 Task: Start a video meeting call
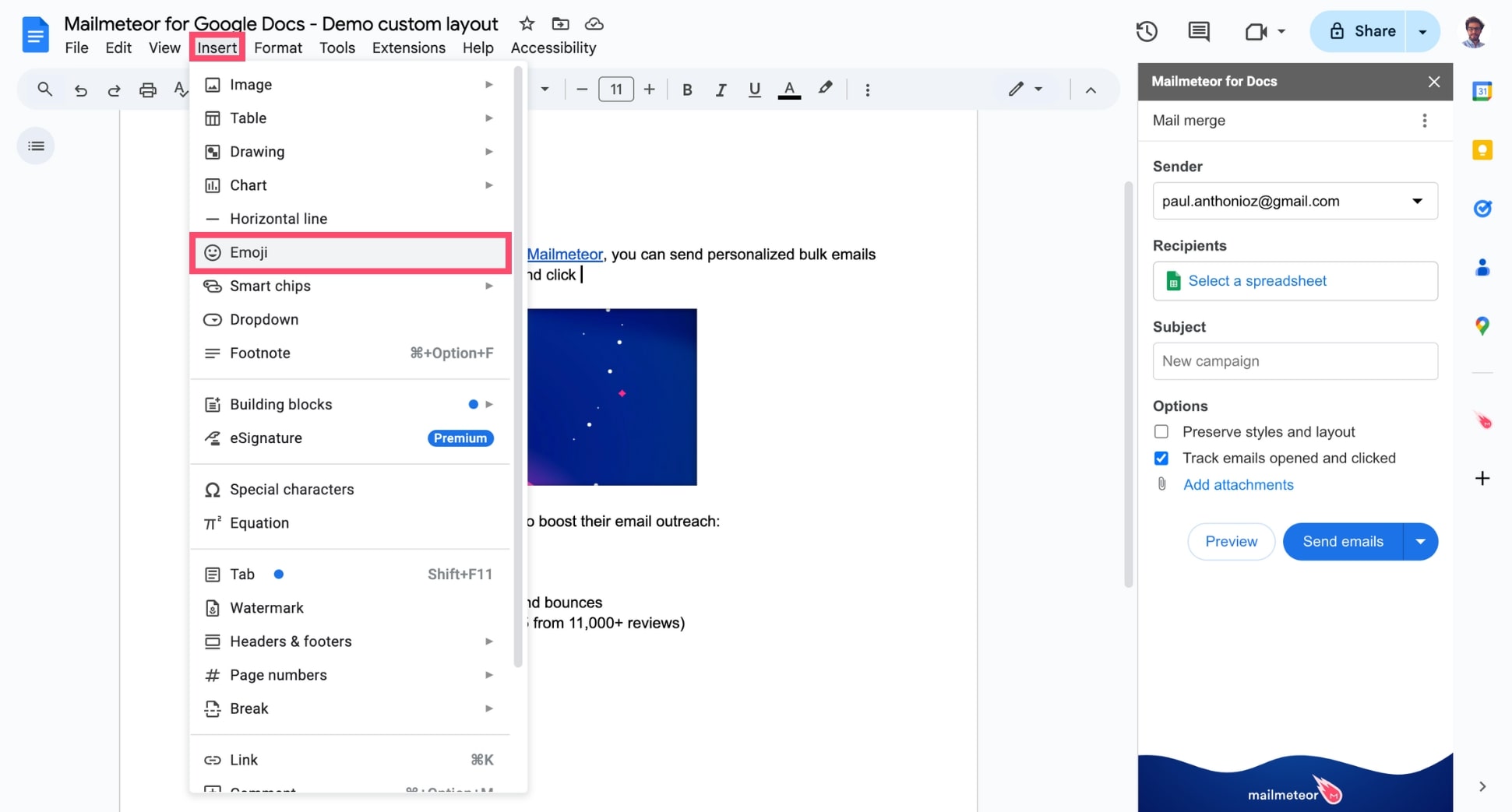(x=1256, y=31)
